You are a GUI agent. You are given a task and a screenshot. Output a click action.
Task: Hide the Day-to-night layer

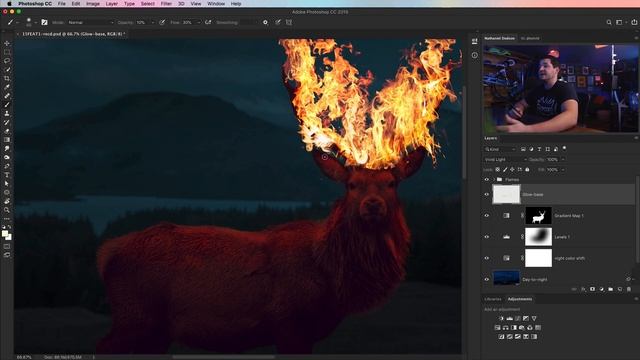pyautogui.click(x=487, y=279)
